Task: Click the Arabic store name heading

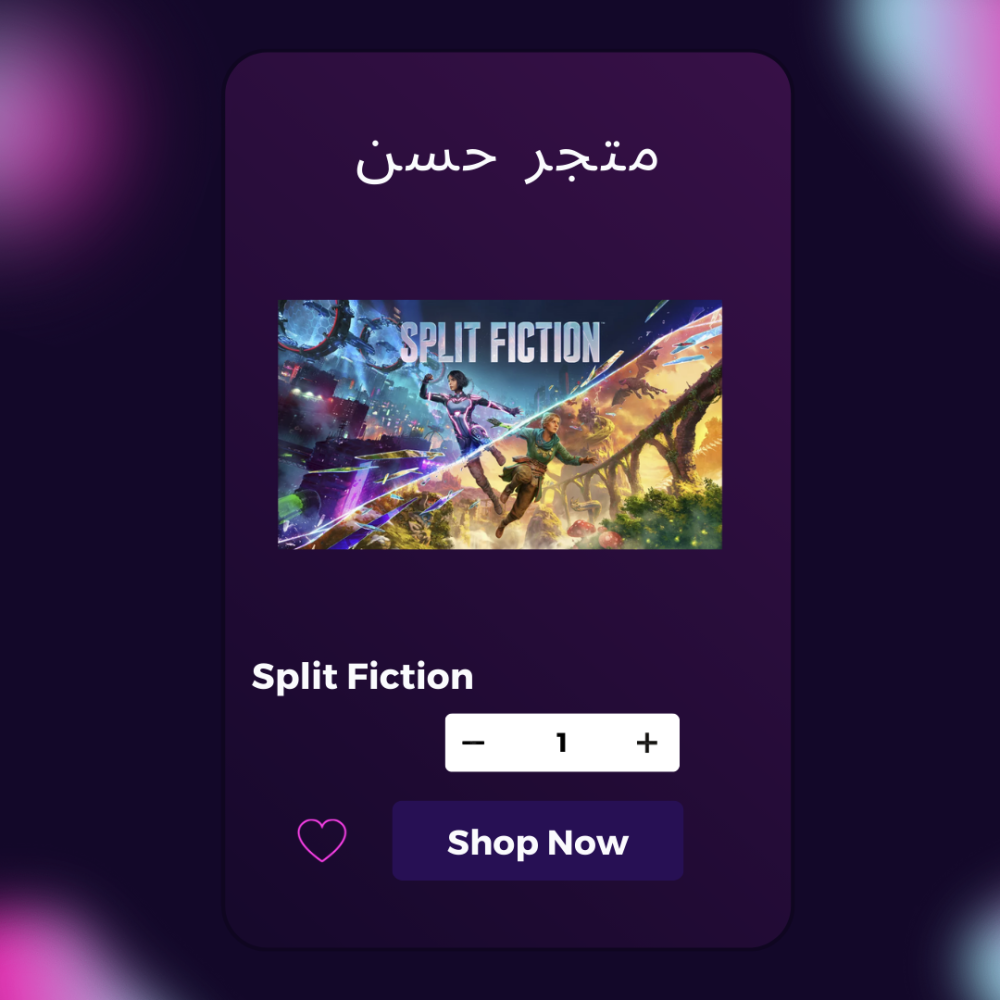Action: 506,161
